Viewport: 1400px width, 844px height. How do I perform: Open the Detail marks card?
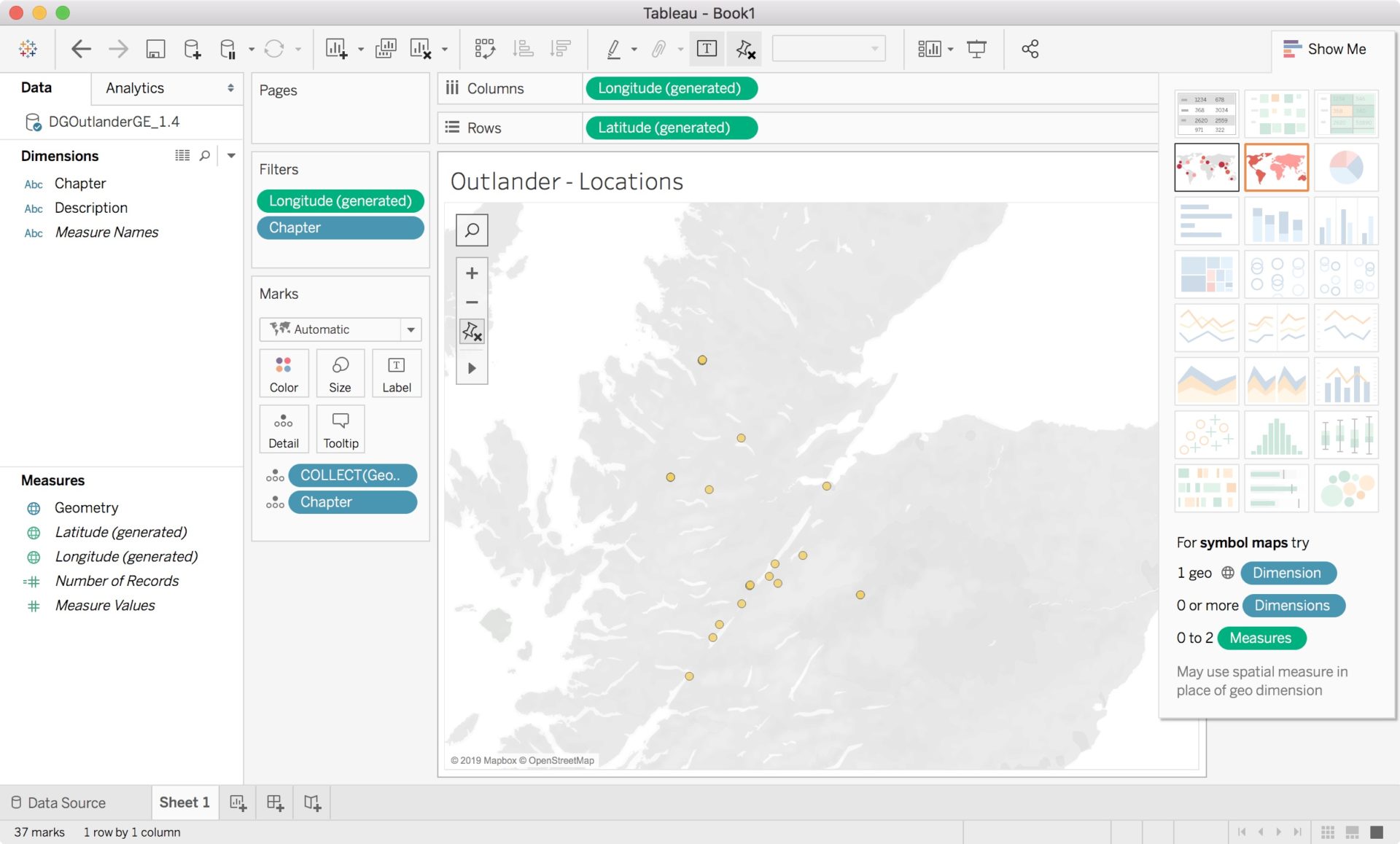(x=284, y=429)
